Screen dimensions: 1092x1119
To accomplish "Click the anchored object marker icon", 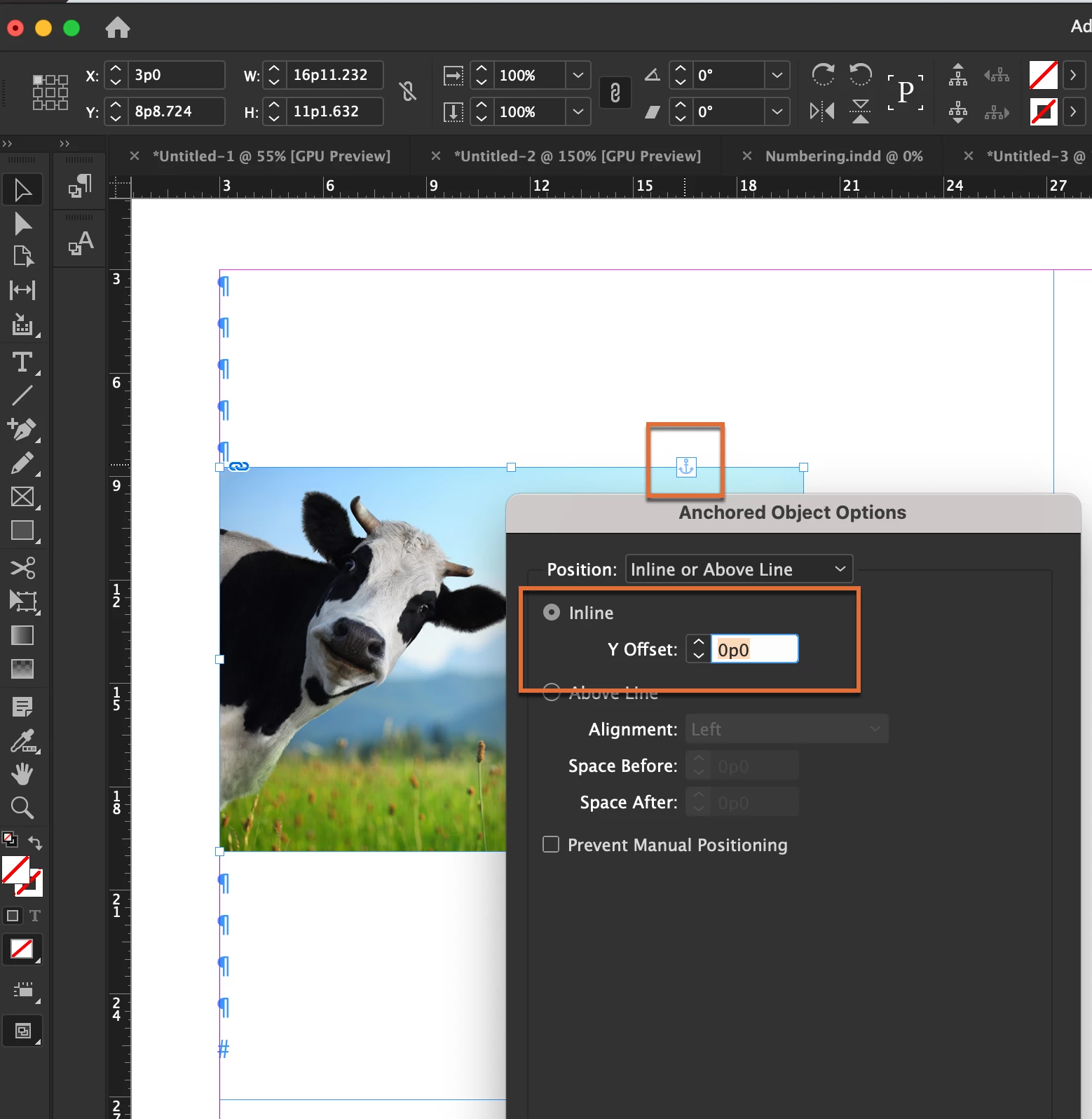I will click(x=686, y=467).
